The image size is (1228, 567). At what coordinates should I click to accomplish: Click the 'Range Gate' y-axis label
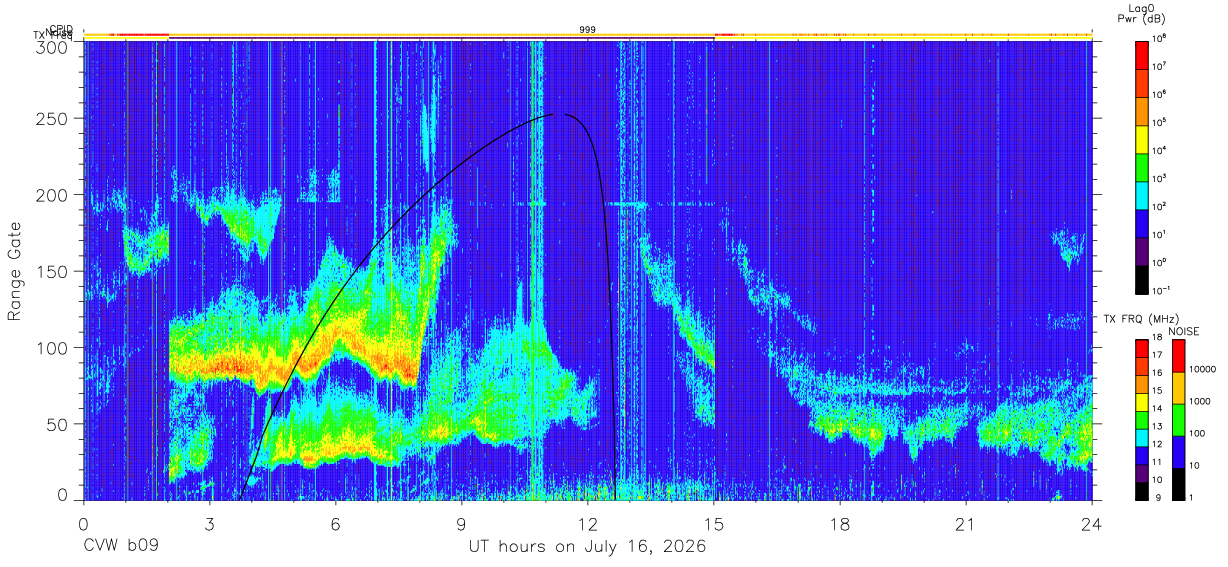(16, 271)
